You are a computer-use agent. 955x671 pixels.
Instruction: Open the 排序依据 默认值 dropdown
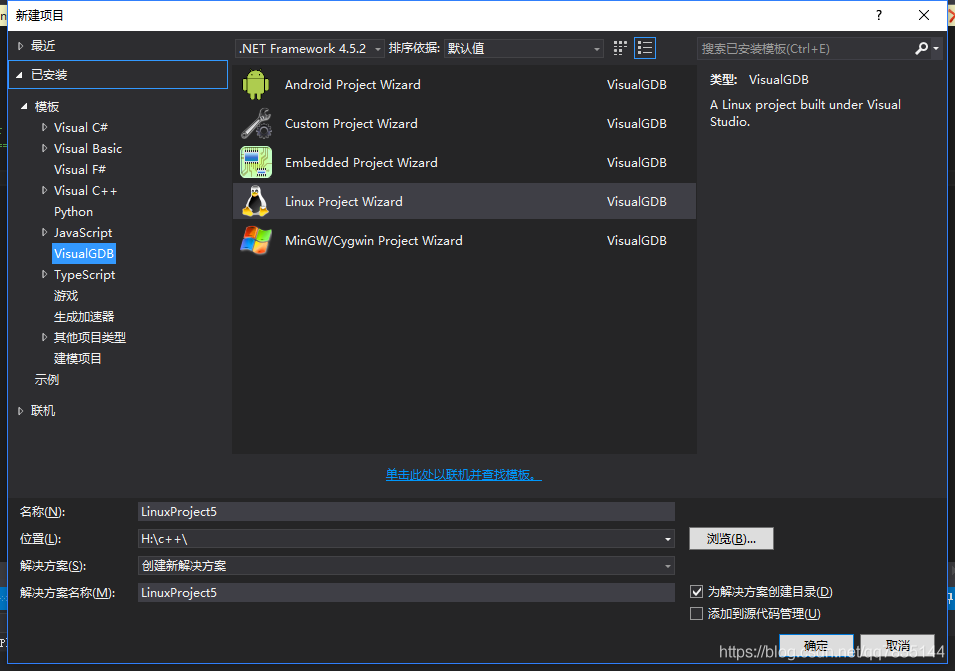524,49
